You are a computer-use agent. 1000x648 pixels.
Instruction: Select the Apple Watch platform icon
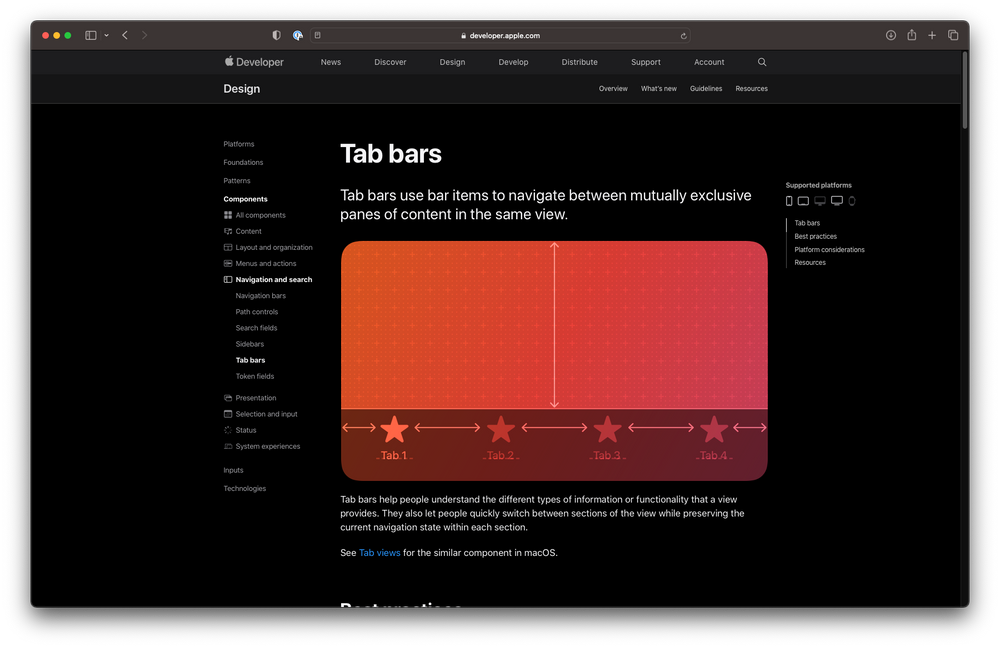[851, 201]
